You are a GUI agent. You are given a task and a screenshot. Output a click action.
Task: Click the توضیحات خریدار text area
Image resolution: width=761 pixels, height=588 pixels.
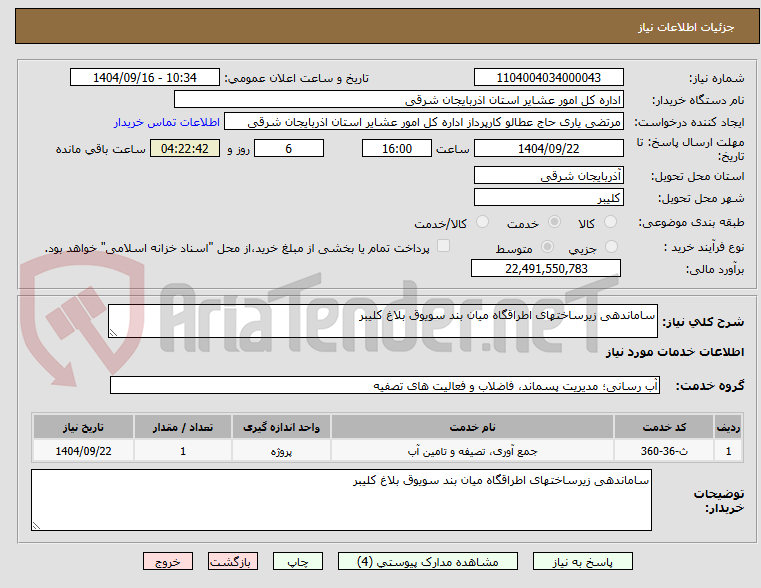(341, 500)
